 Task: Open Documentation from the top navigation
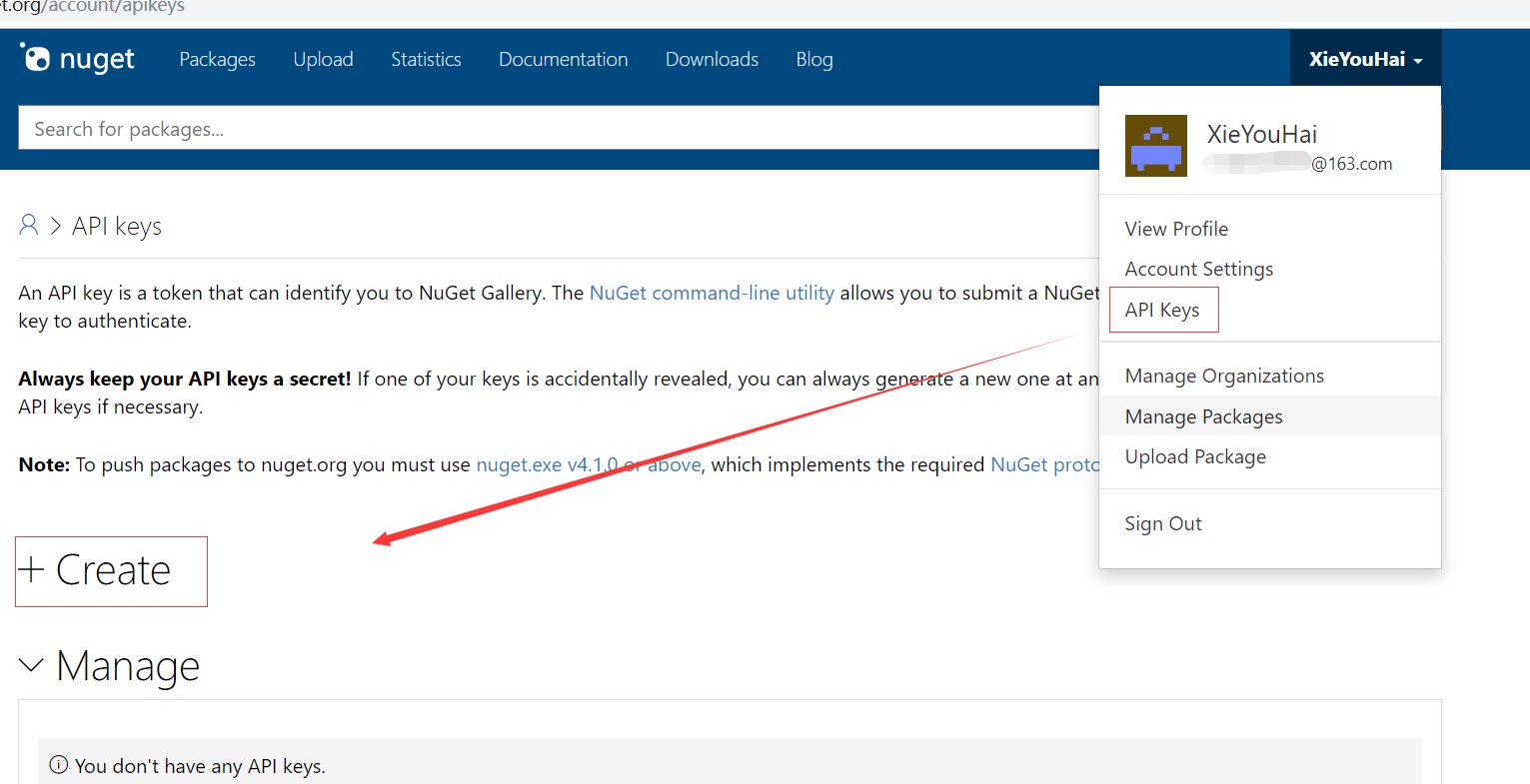point(564,60)
